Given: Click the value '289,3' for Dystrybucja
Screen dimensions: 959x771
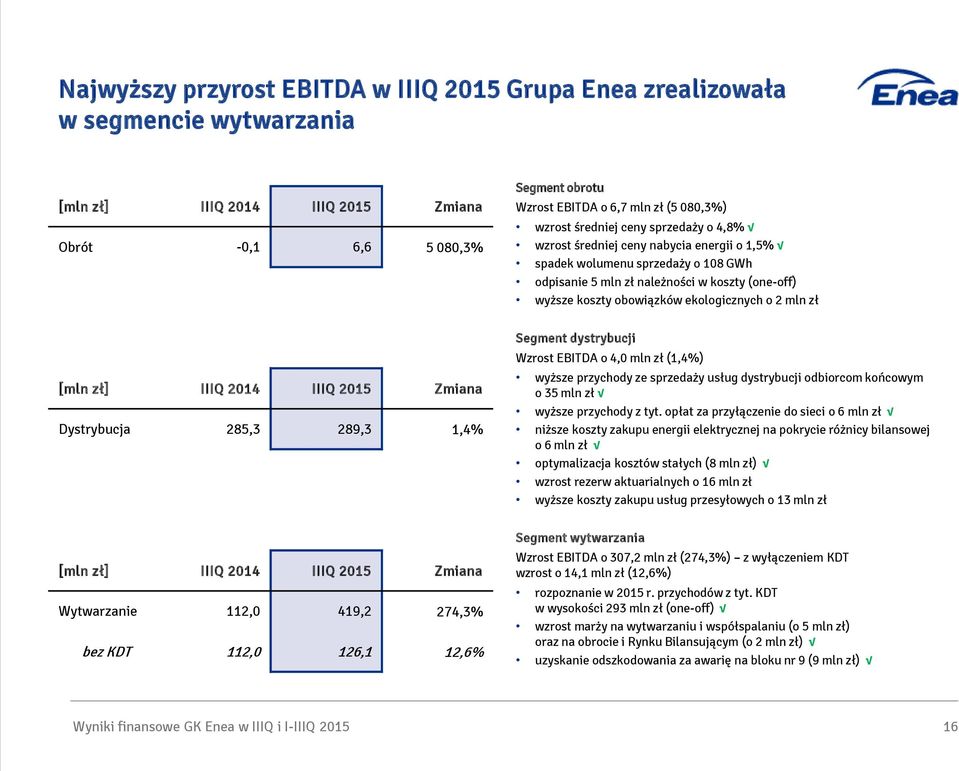Looking at the screenshot, I should coord(354,429).
